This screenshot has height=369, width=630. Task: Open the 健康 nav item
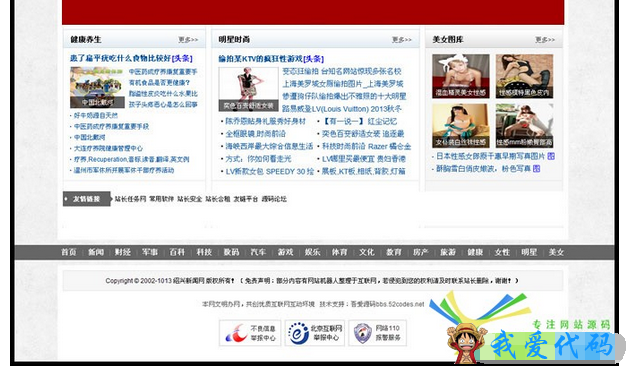(475, 252)
